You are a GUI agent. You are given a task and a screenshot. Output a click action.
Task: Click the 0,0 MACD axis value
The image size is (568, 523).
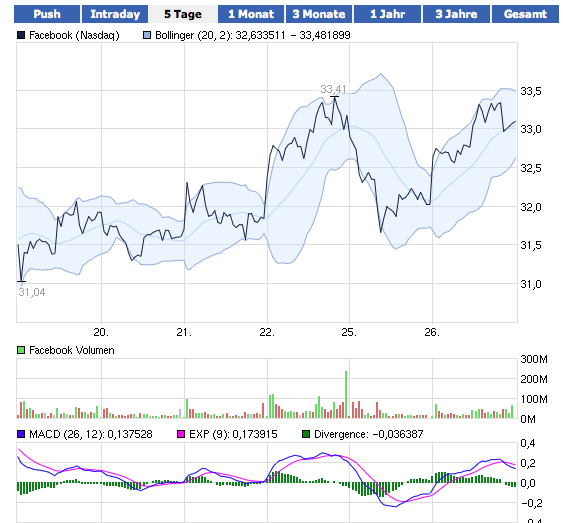coord(528,483)
